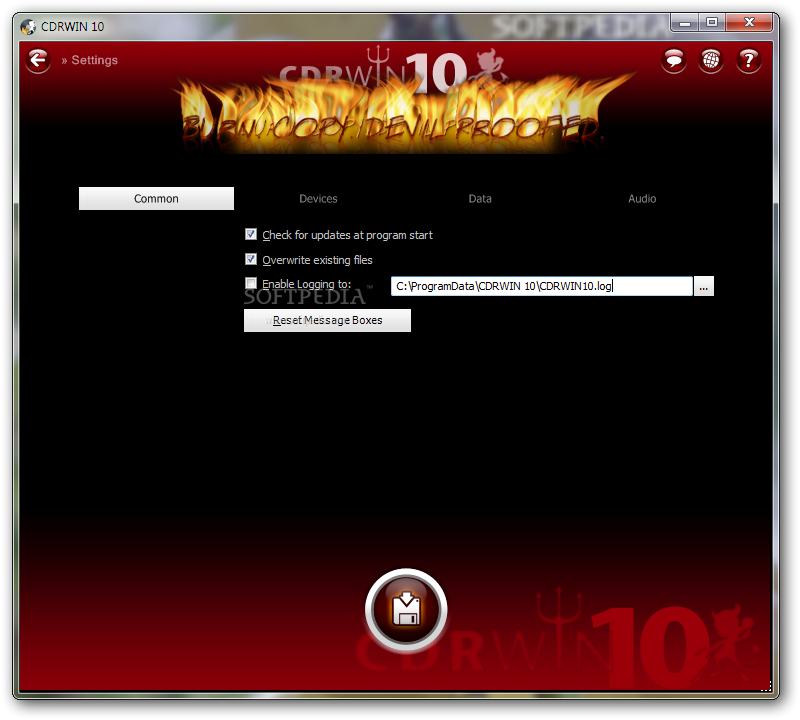Click the window resize grip corner
The height and width of the screenshot is (720, 800).
tap(766, 686)
